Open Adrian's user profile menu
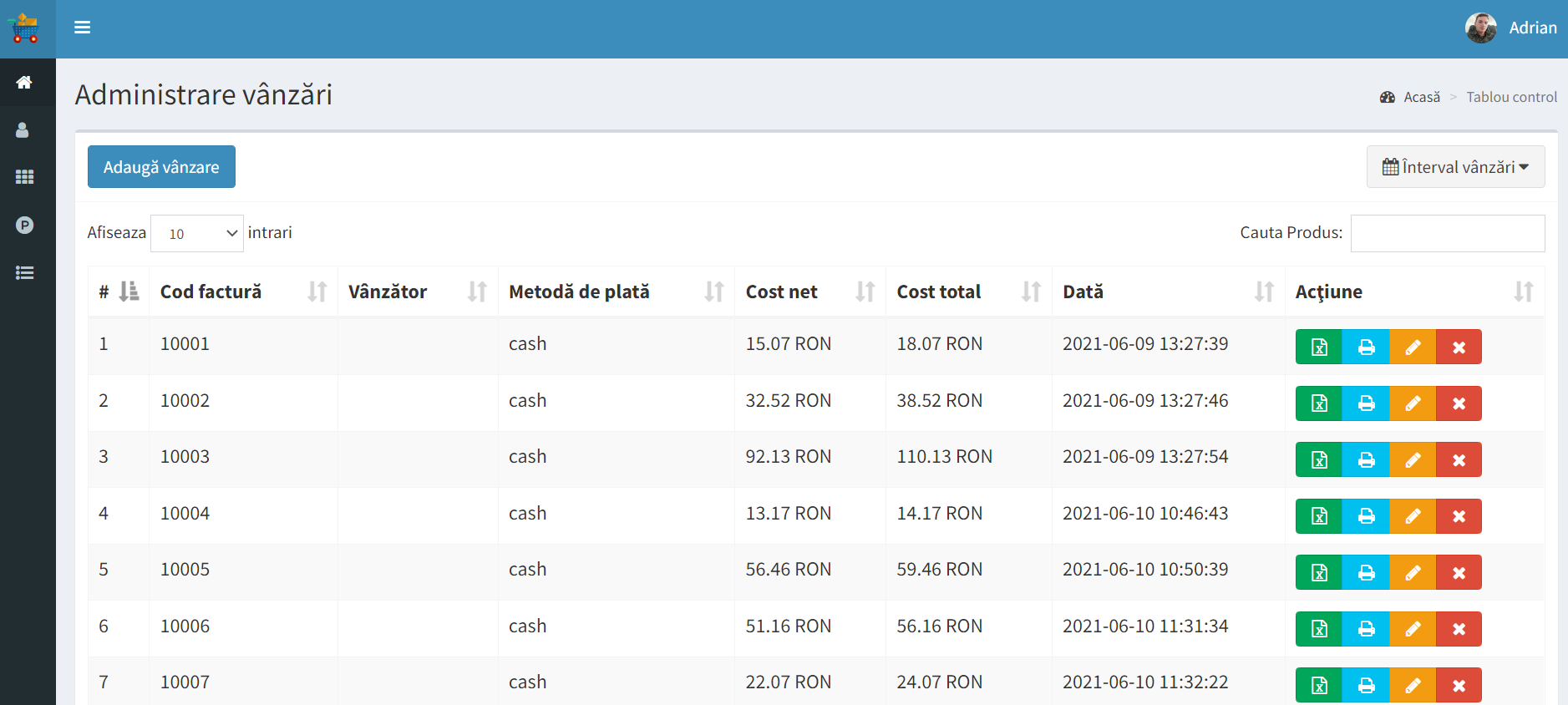Image resolution: width=1568 pixels, height=705 pixels. 1511,28
